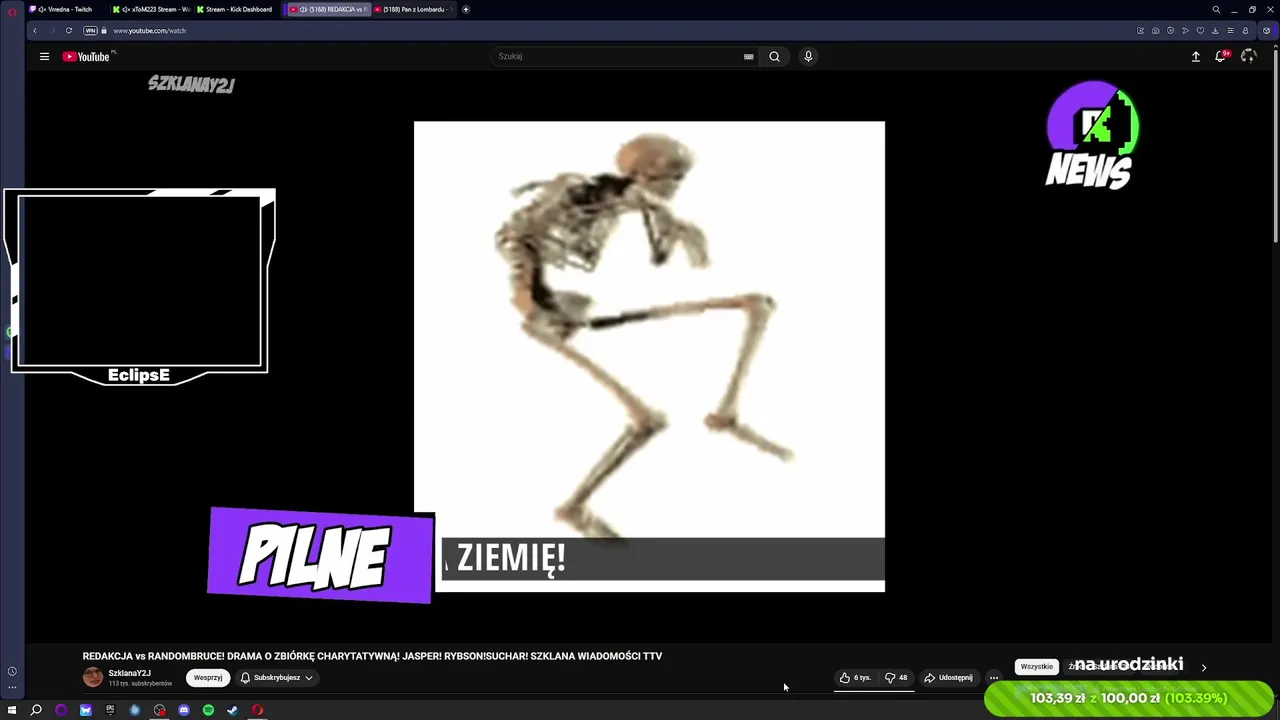Go back in browser history
1280x720 pixels.
35,30
